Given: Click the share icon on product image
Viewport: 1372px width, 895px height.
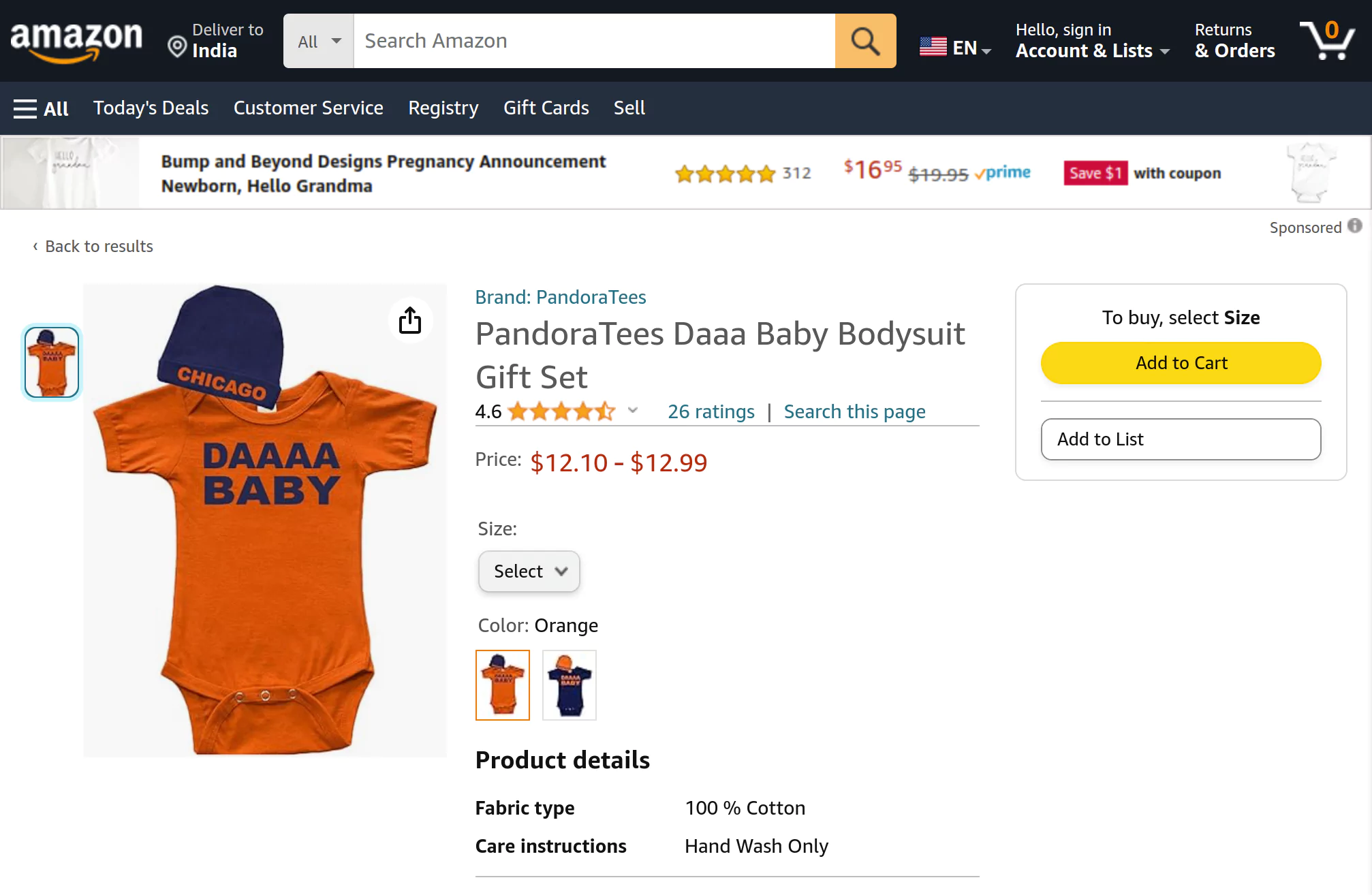Looking at the screenshot, I should [409, 320].
